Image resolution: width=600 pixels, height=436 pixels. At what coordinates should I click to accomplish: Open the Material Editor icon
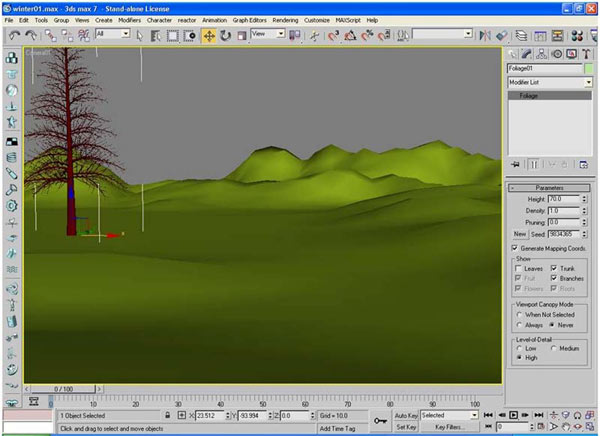577,36
